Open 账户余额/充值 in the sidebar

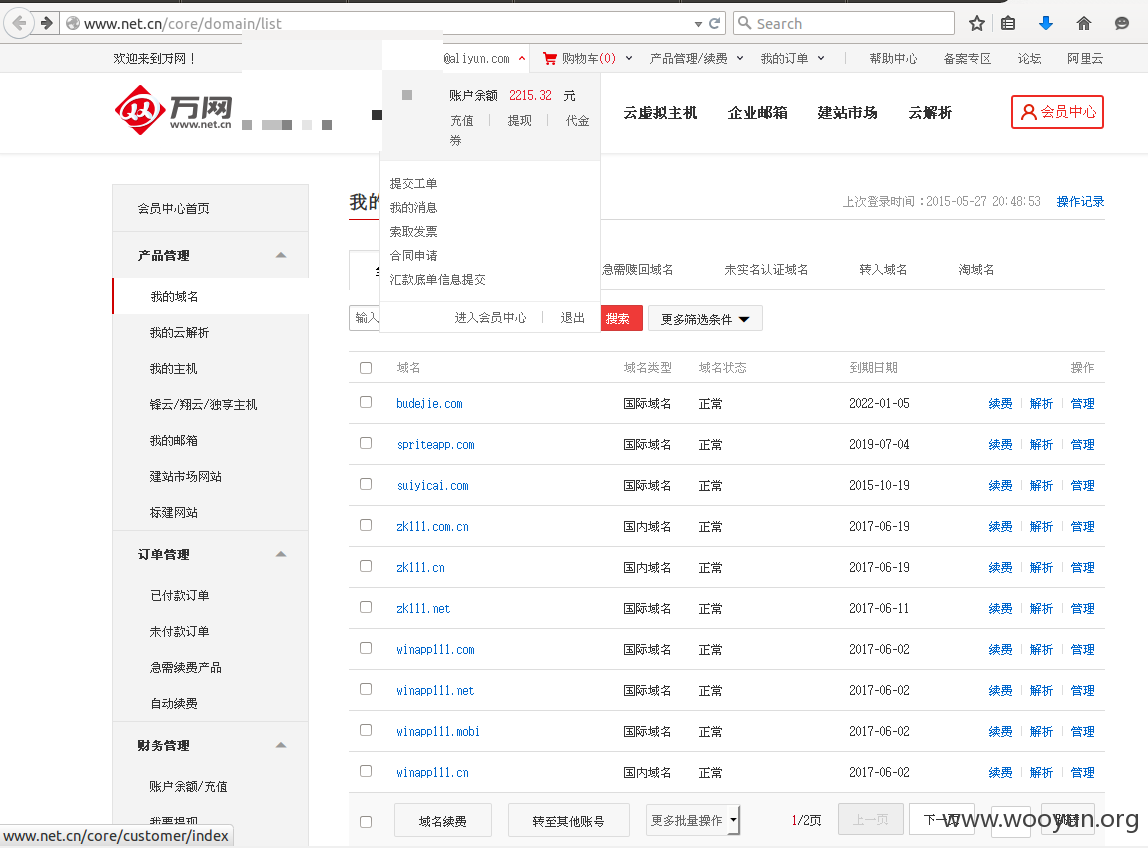click(188, 786)
